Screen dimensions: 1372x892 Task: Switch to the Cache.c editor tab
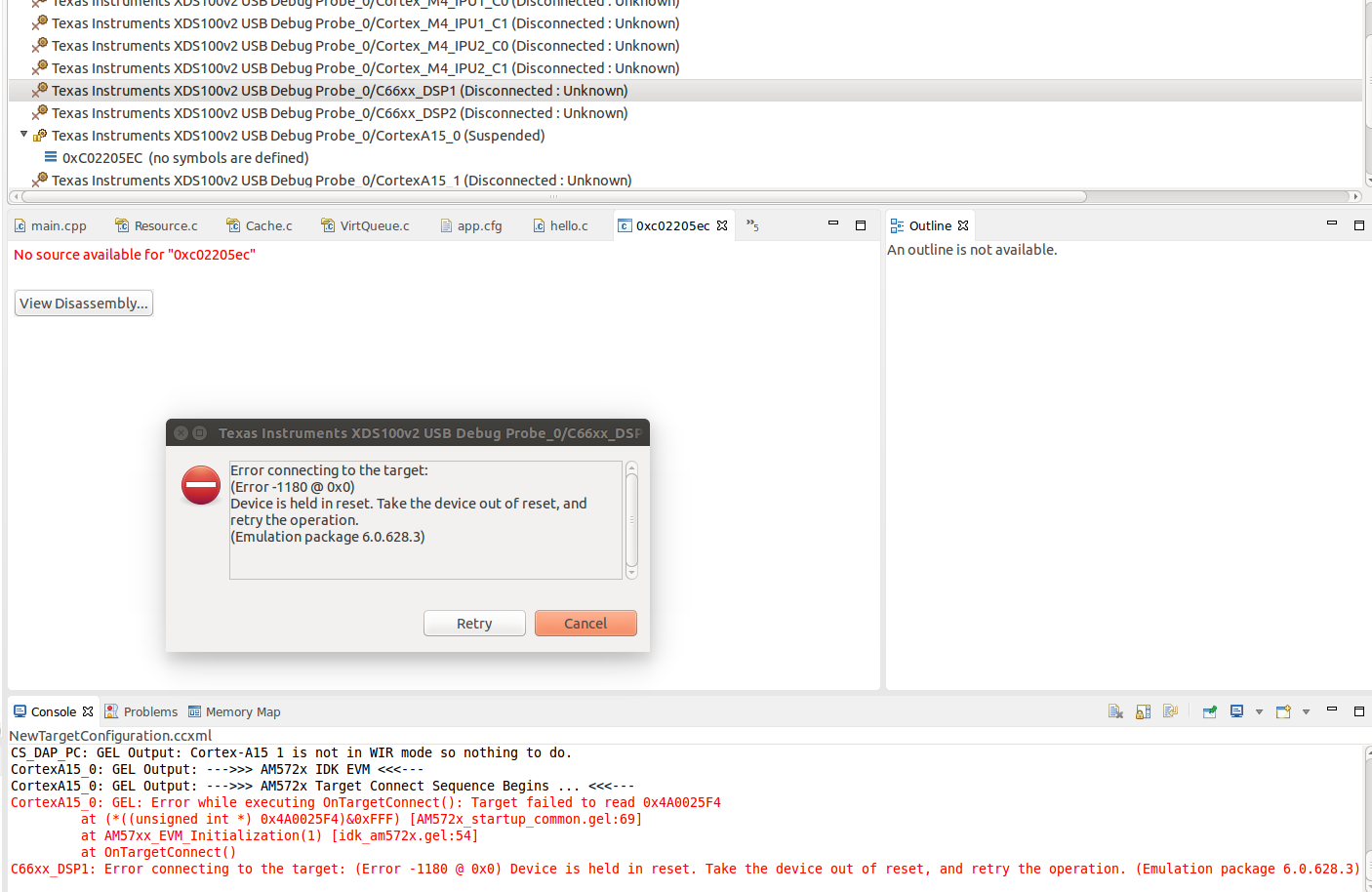[260, 225]
